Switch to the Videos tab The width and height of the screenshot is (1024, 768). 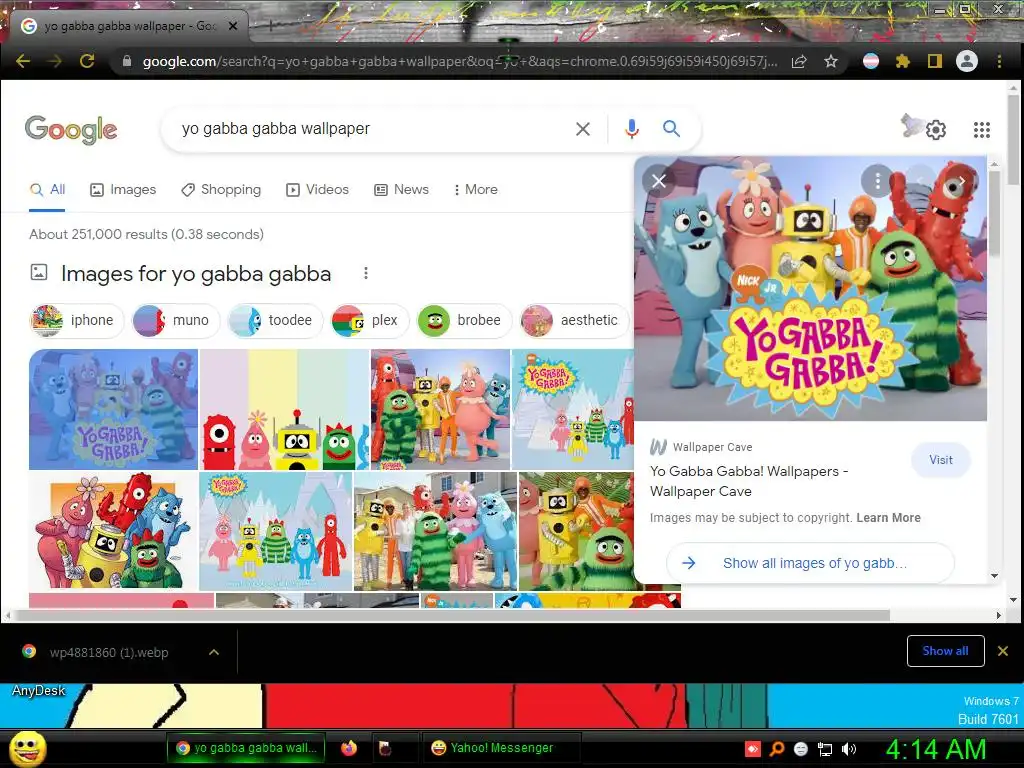[x=317, y=189]
